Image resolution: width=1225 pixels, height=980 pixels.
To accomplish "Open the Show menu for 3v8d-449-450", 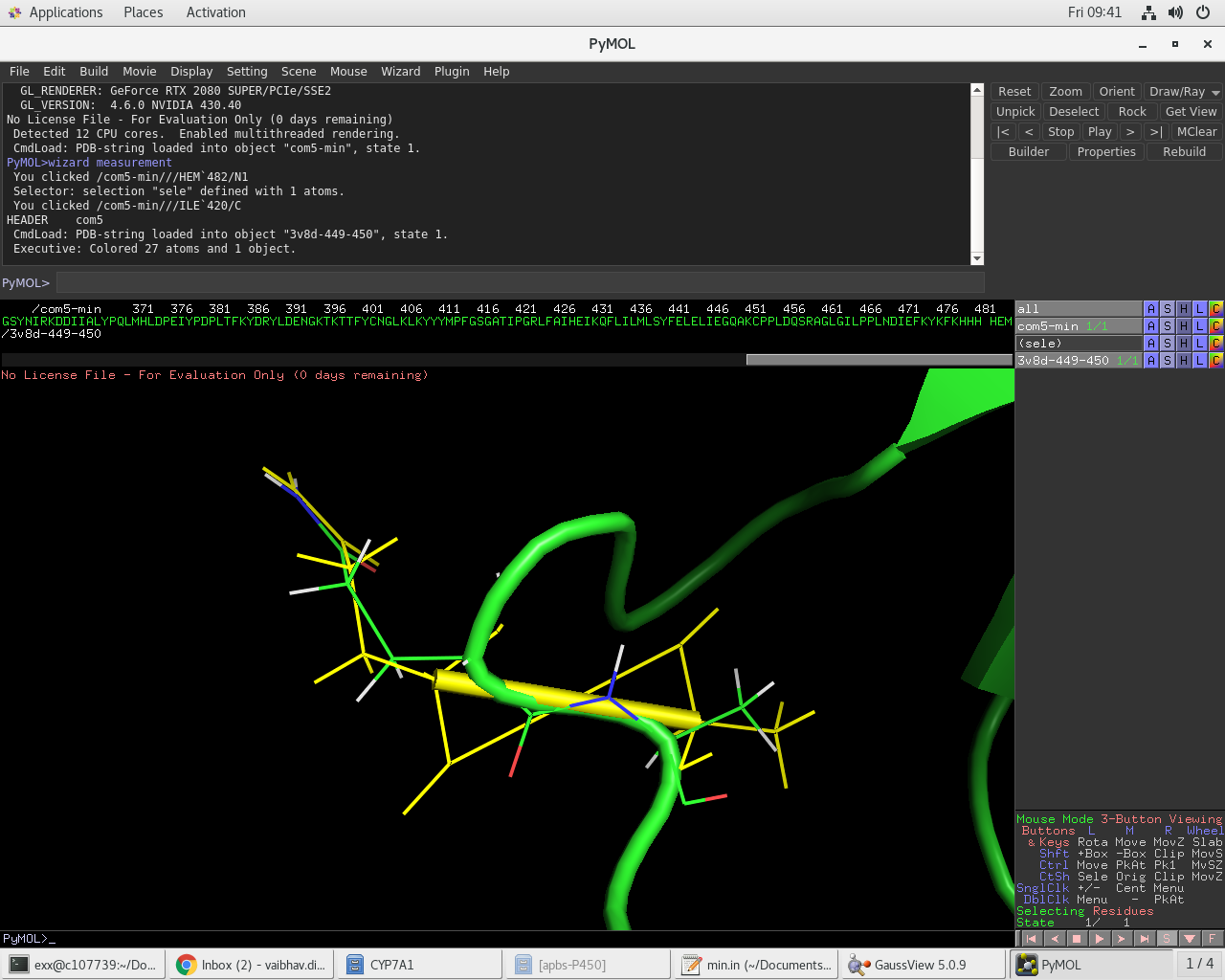I will click(x=1168, y=361).
